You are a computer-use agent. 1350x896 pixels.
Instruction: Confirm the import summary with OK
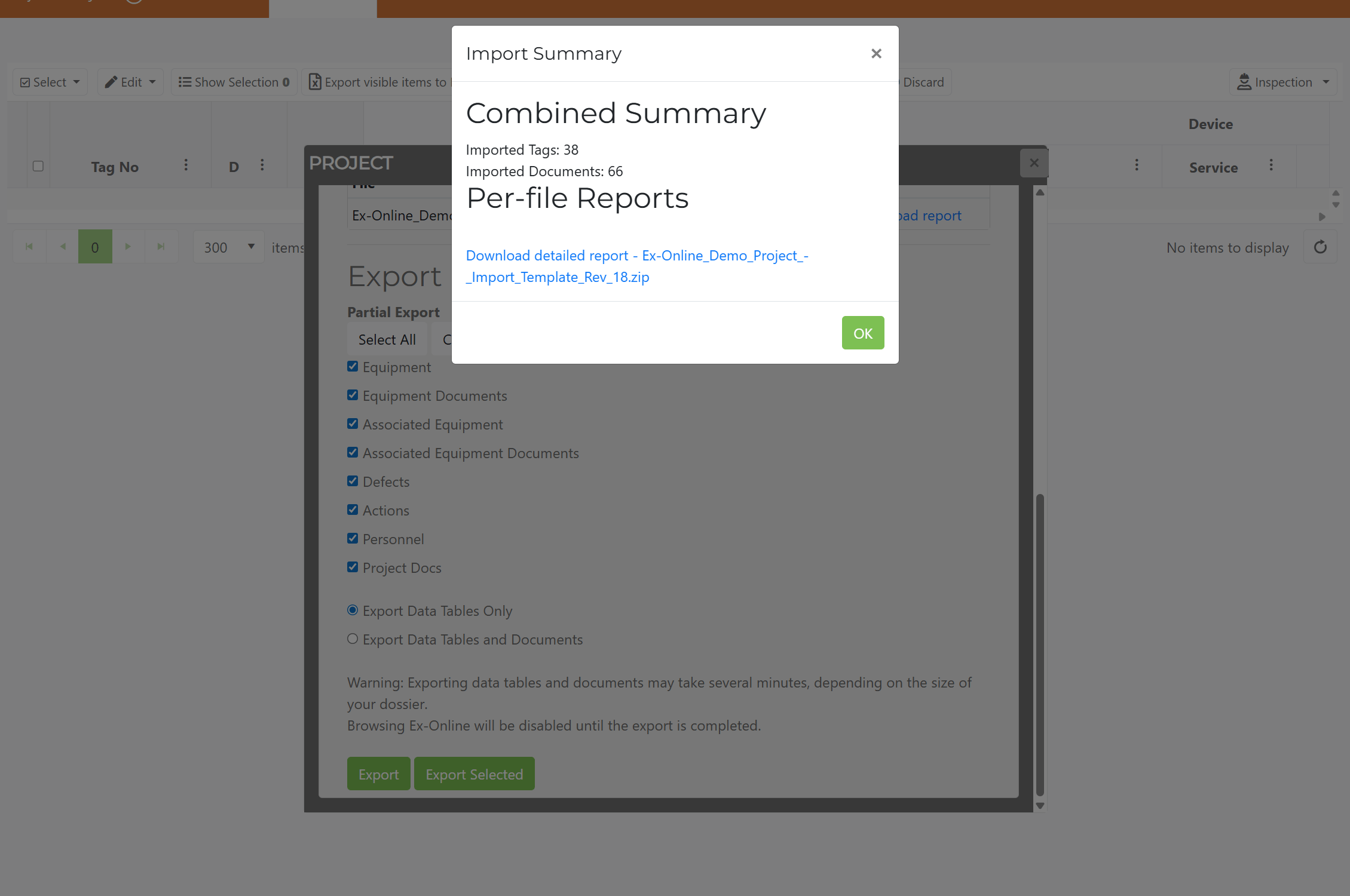tap(863, 333)
